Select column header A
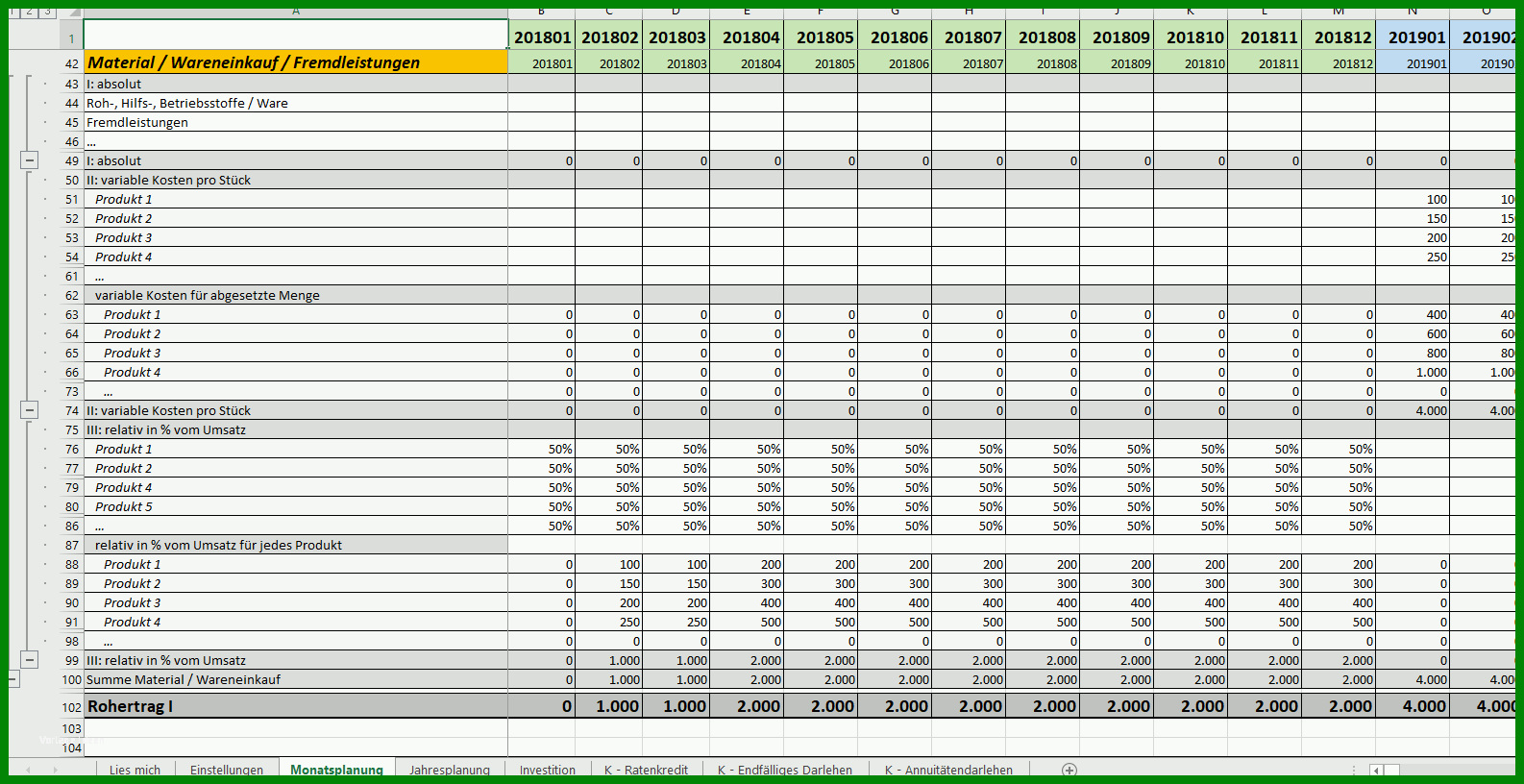The width and height of the screenshot is (1524, 784). click(296, 12)
